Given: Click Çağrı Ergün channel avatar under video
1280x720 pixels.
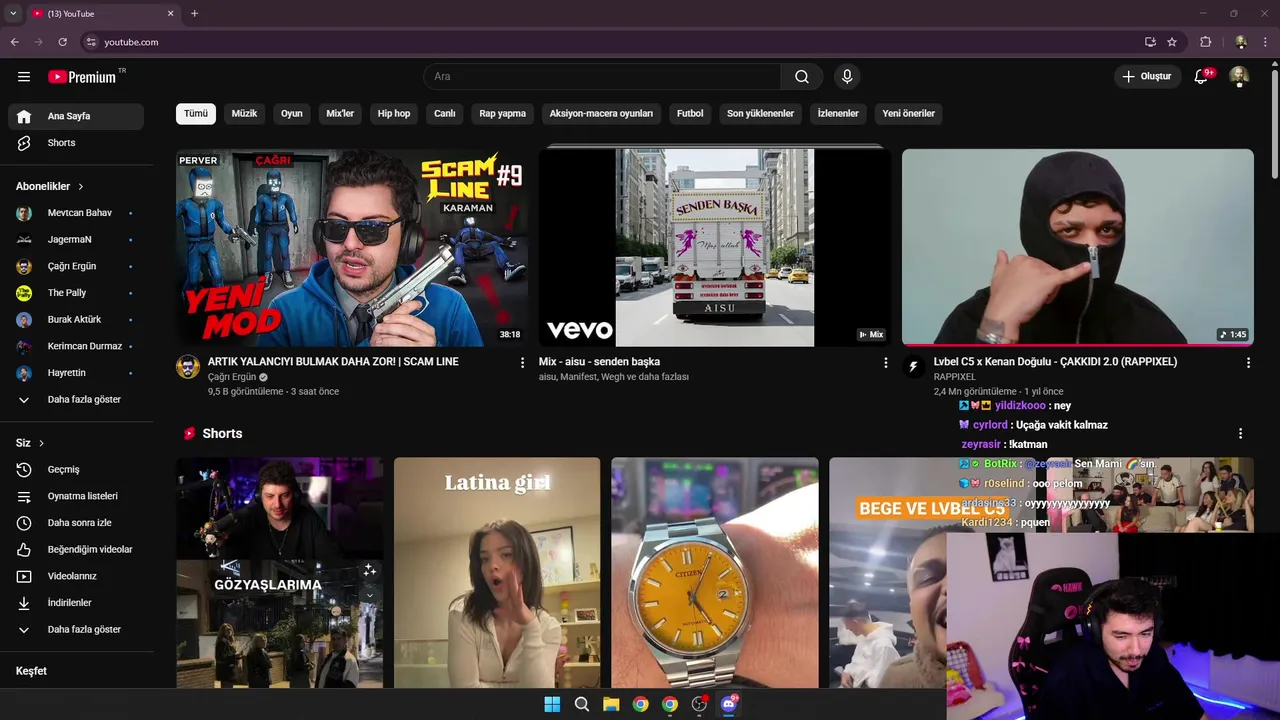Looking at the screenshot, I should tap(188, 366).
